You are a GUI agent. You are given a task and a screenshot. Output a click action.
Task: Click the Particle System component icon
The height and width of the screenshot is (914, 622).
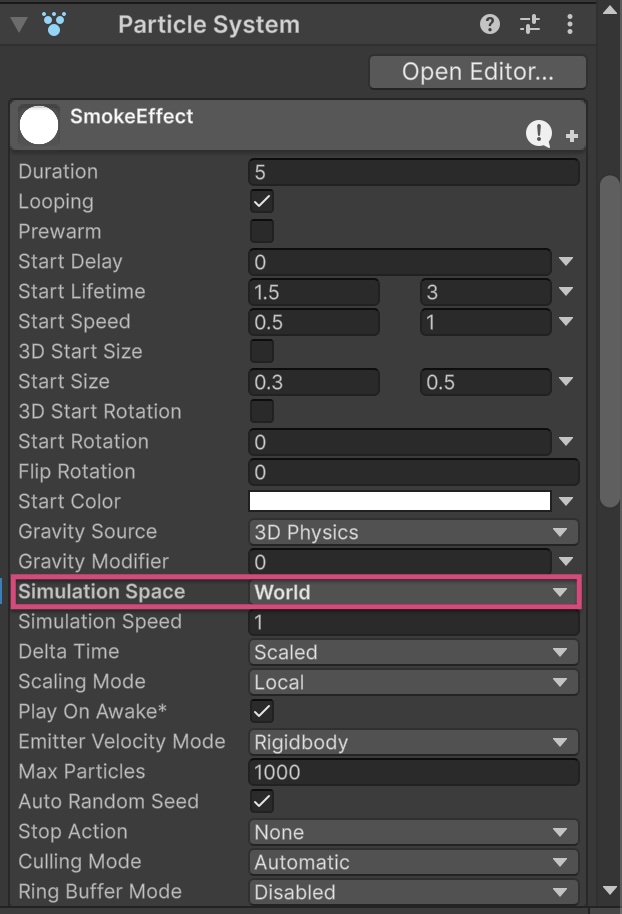(x=55, y=24)
